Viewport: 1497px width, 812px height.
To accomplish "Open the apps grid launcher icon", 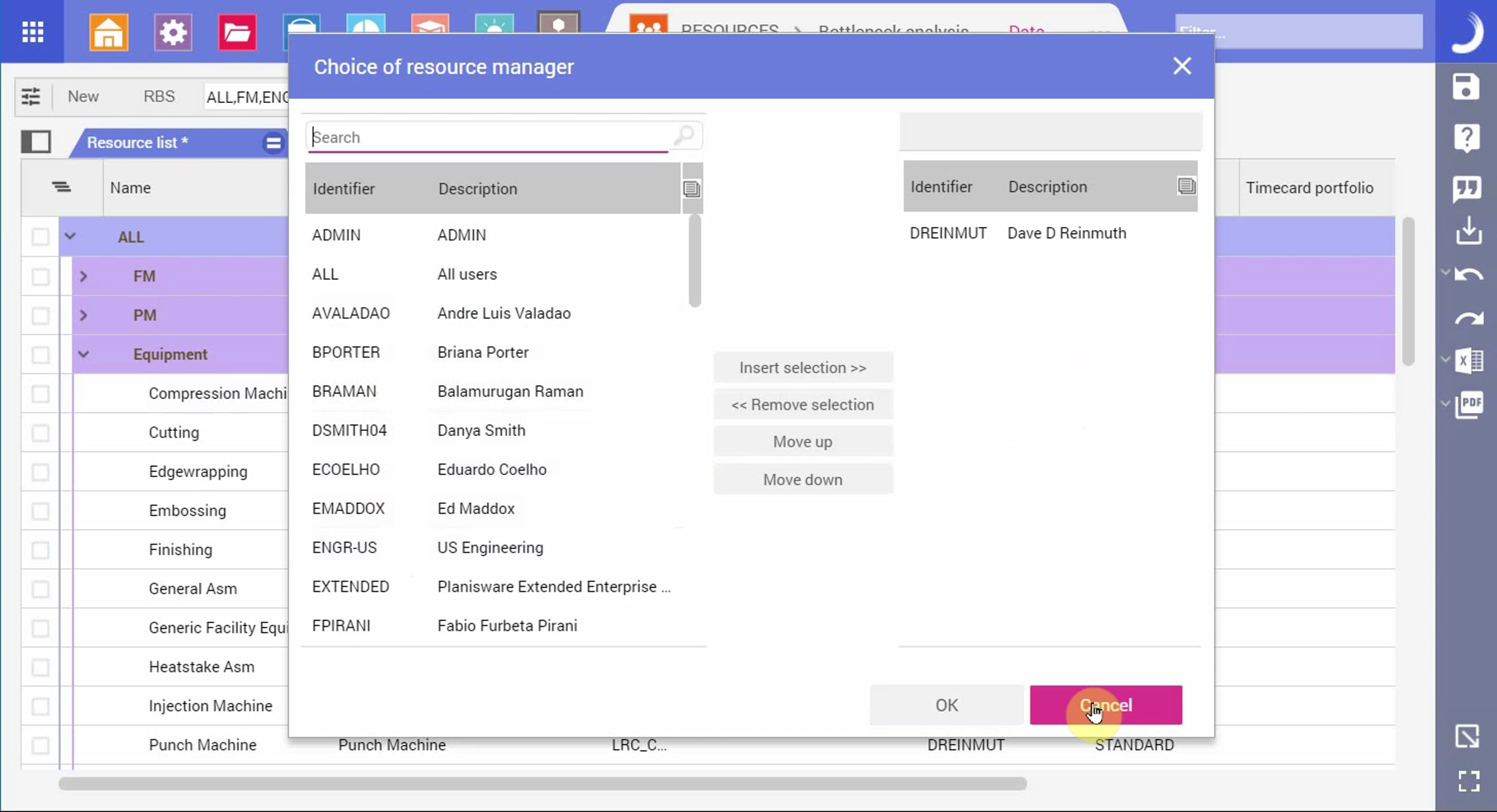I will click(32, 31).
